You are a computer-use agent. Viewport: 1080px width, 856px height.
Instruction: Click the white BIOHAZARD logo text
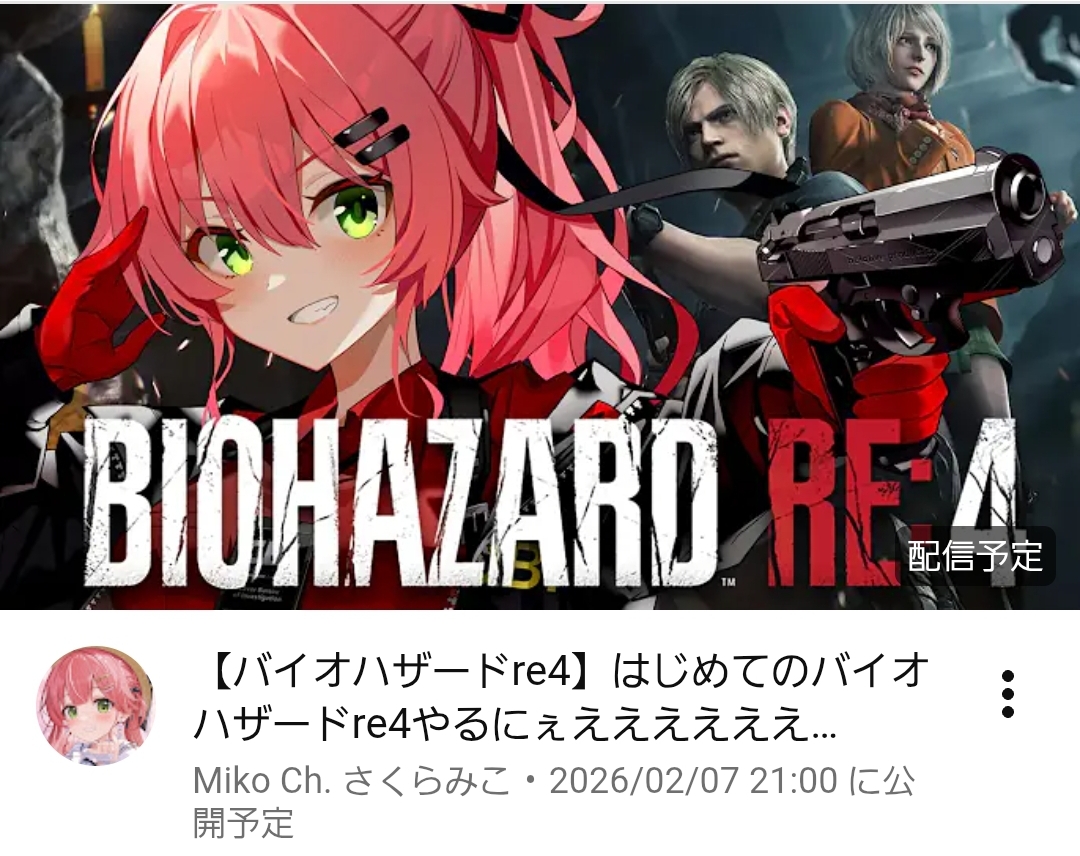coord(398,501)
